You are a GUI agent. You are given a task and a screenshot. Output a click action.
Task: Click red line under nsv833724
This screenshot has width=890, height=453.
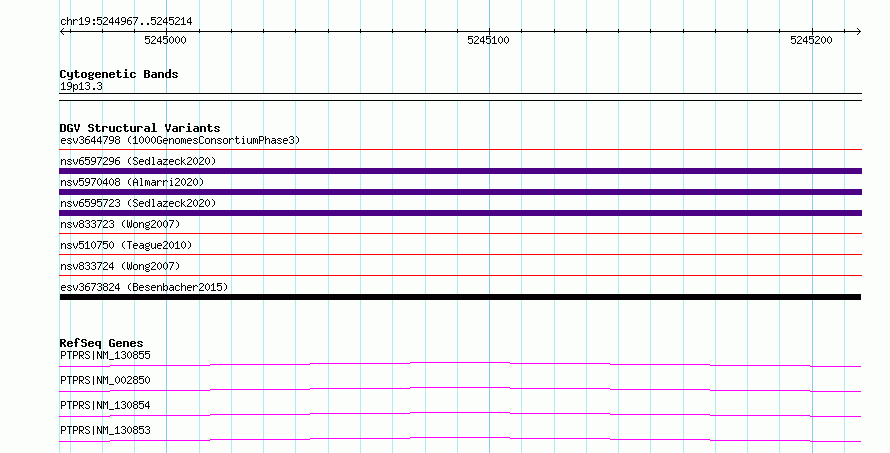(460, 275)
